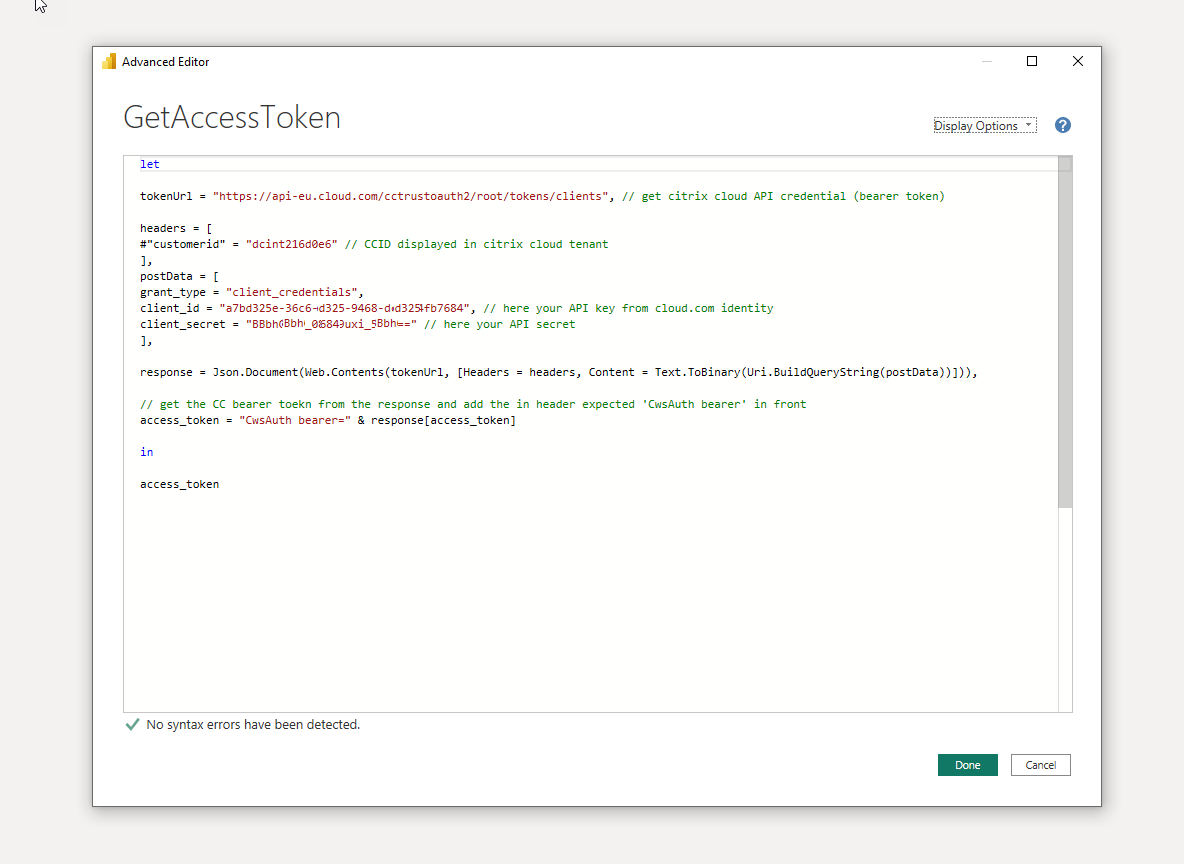Click the Advanced Editor title text
The height and width of the screenshot is (864, 1184).
[165, 62]
